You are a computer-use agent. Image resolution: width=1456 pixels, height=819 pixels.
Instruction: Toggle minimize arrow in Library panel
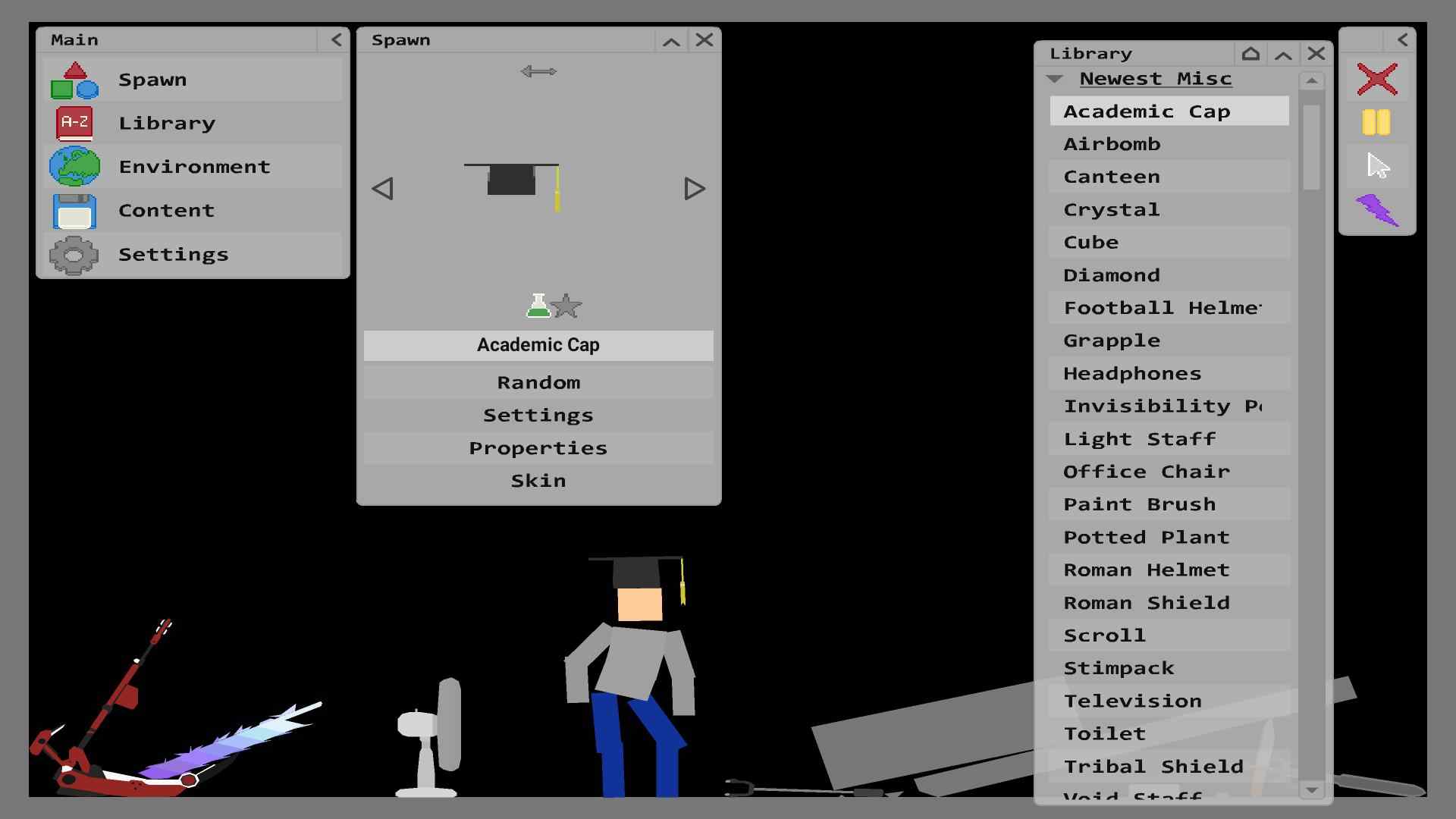1284,52
